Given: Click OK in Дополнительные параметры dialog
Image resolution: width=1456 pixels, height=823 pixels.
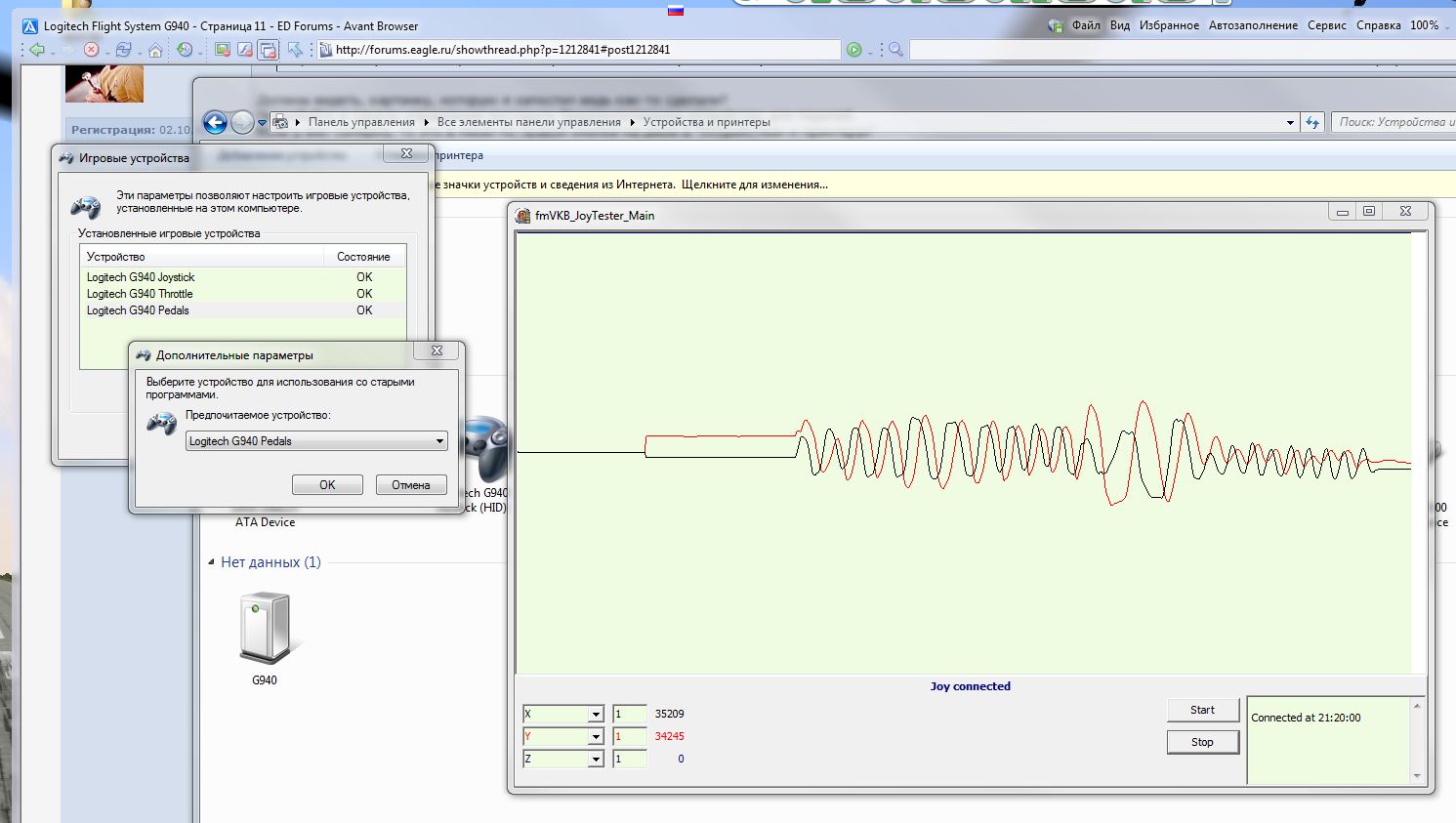Looking at the screenshot, I should pos(327,484).
